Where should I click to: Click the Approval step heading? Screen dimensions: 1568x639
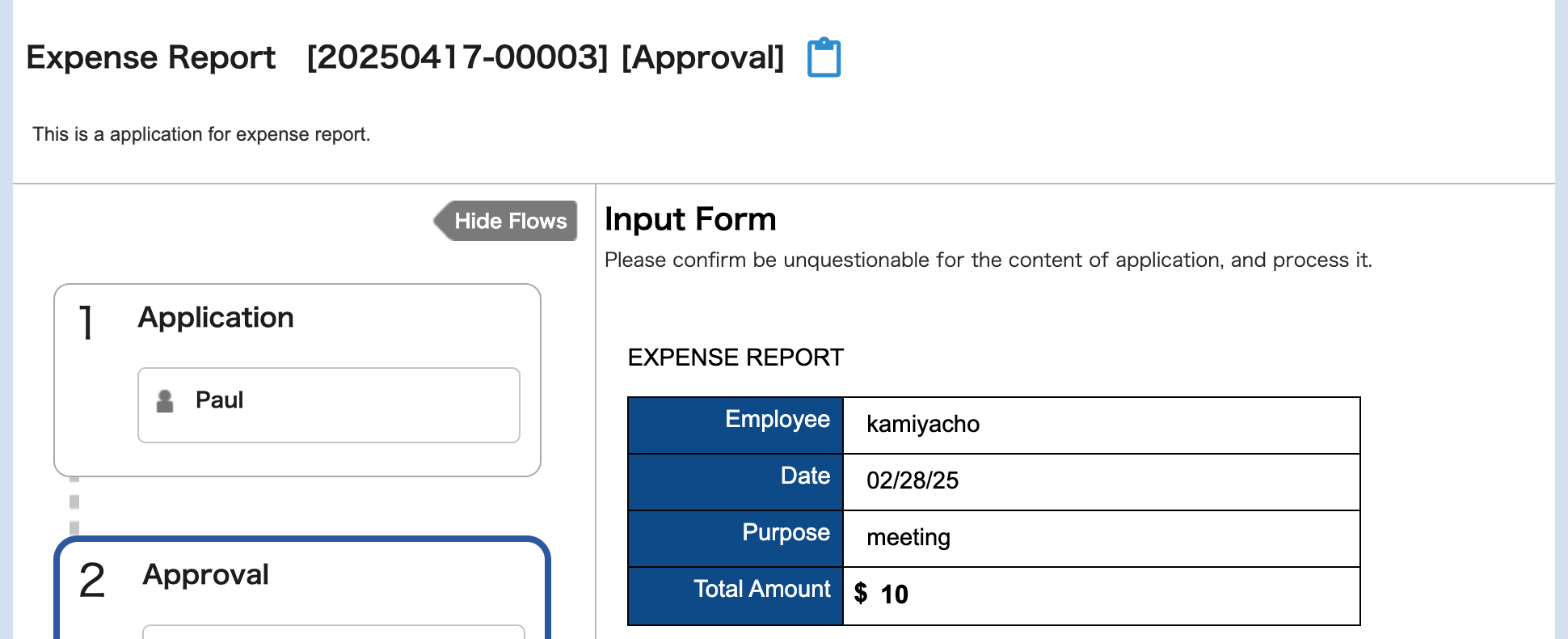click(206, 574)
